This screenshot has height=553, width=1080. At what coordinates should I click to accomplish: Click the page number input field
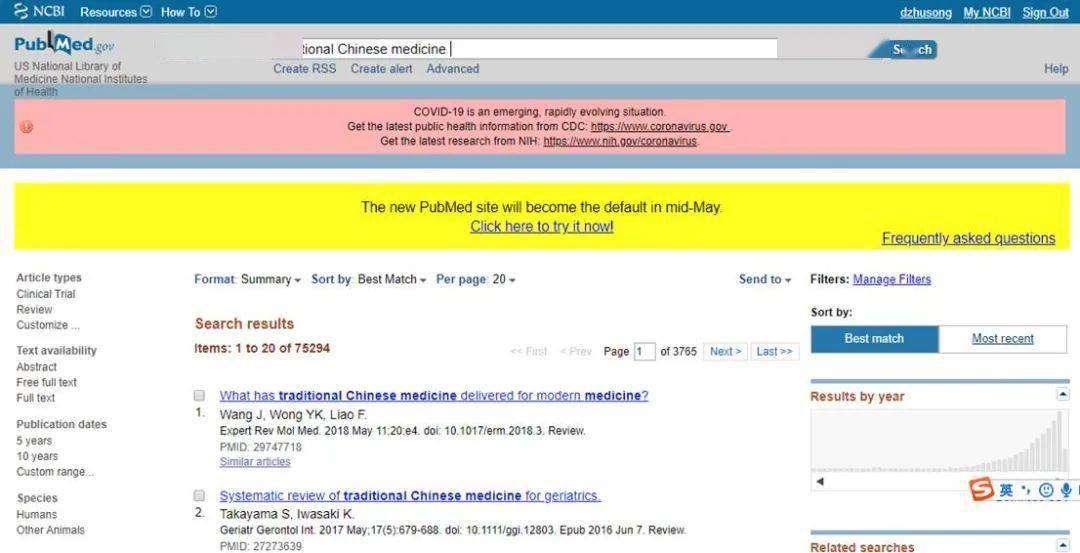(x=644, y=352)
